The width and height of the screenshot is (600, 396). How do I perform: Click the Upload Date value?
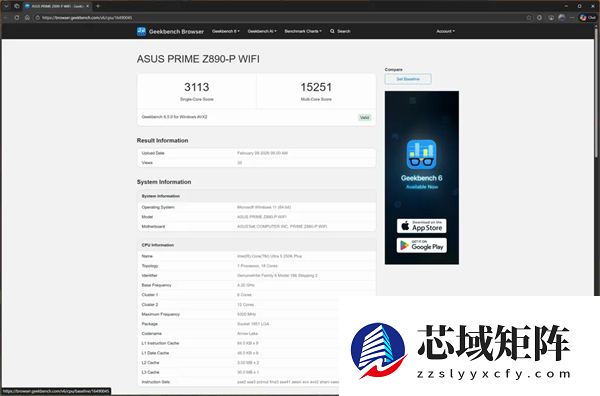262,153
